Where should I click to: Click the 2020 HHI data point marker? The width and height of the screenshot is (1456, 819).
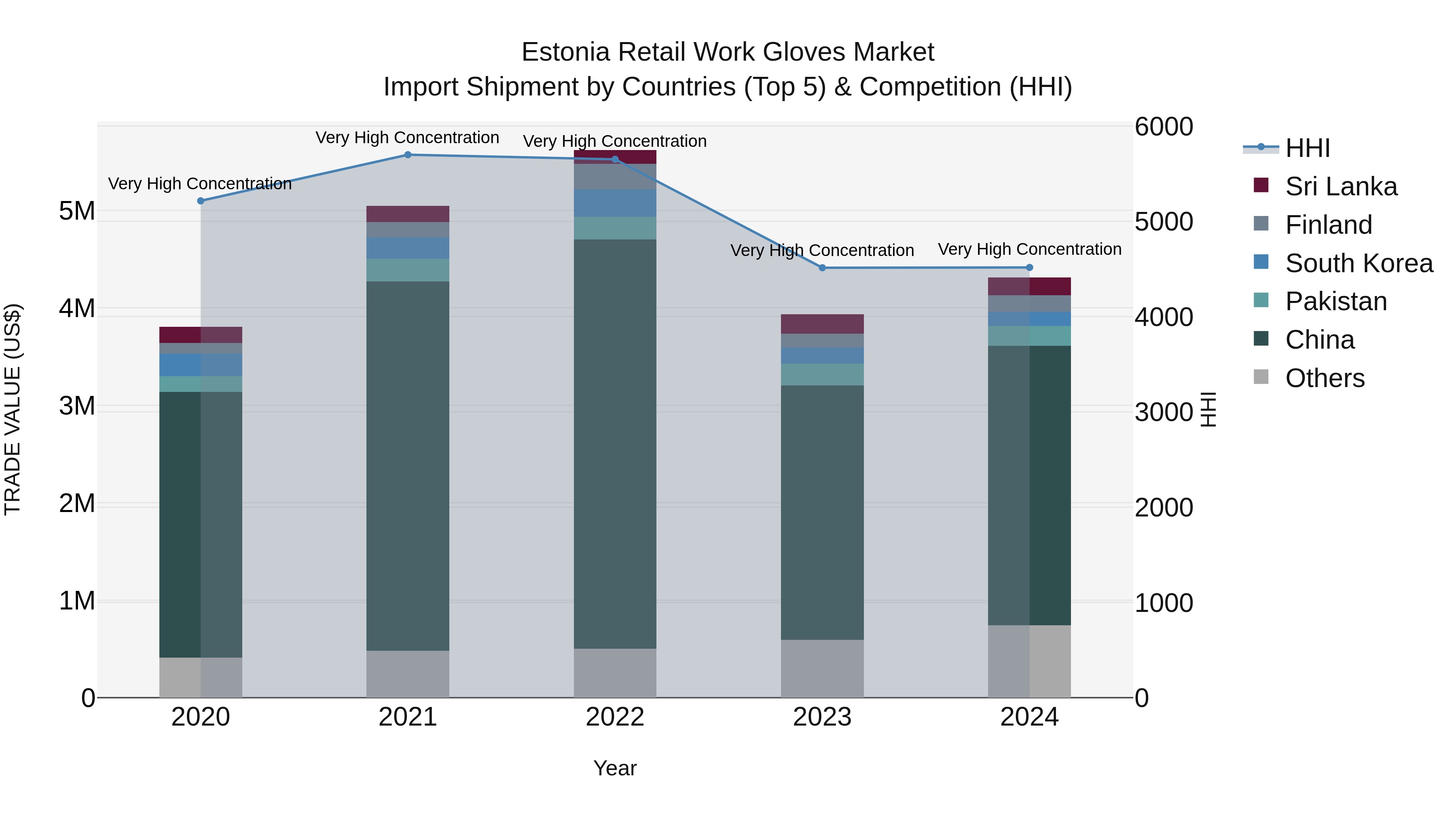201,201
